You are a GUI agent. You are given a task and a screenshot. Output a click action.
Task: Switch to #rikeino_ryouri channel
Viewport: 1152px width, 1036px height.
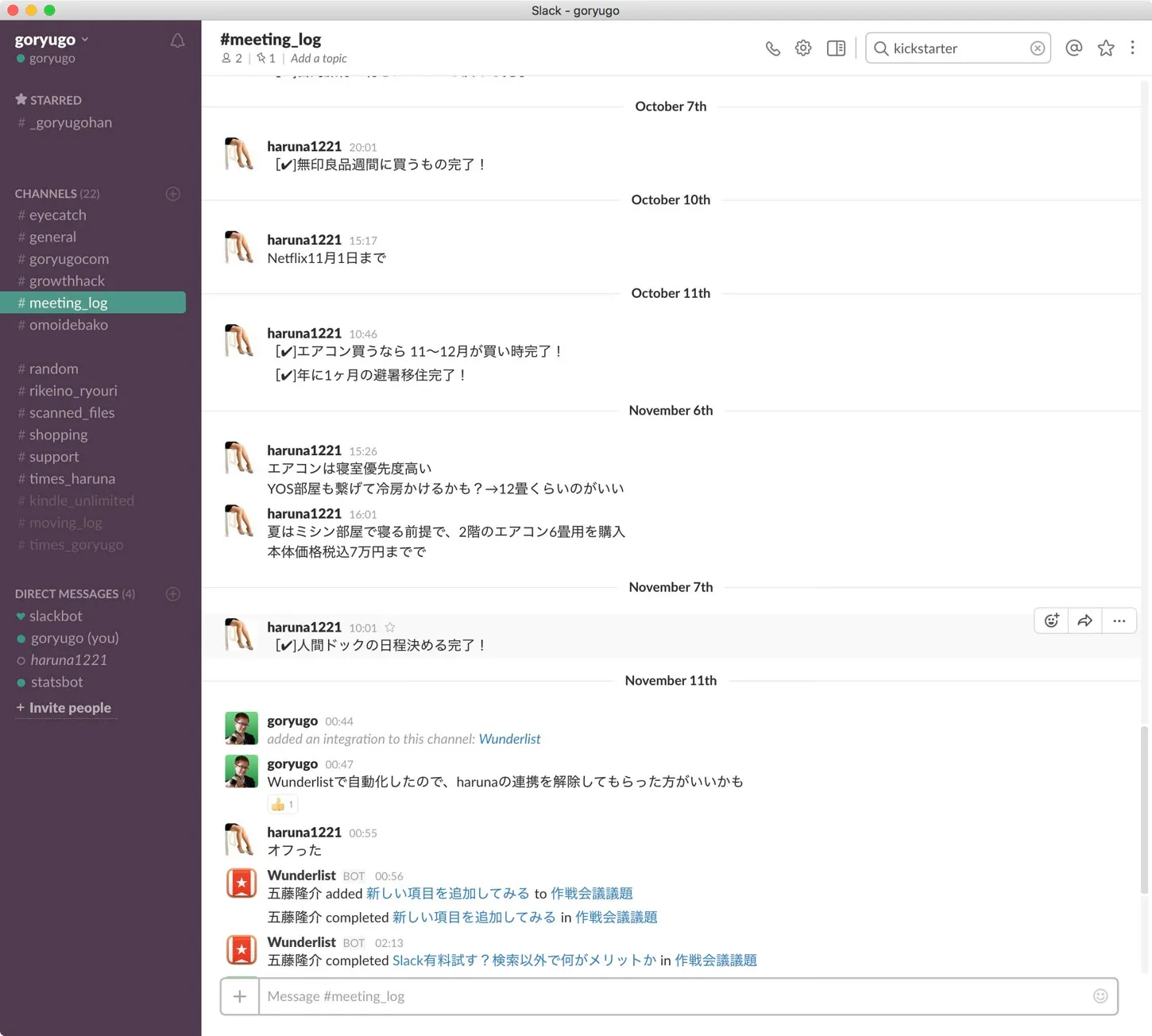click(68, 391)
